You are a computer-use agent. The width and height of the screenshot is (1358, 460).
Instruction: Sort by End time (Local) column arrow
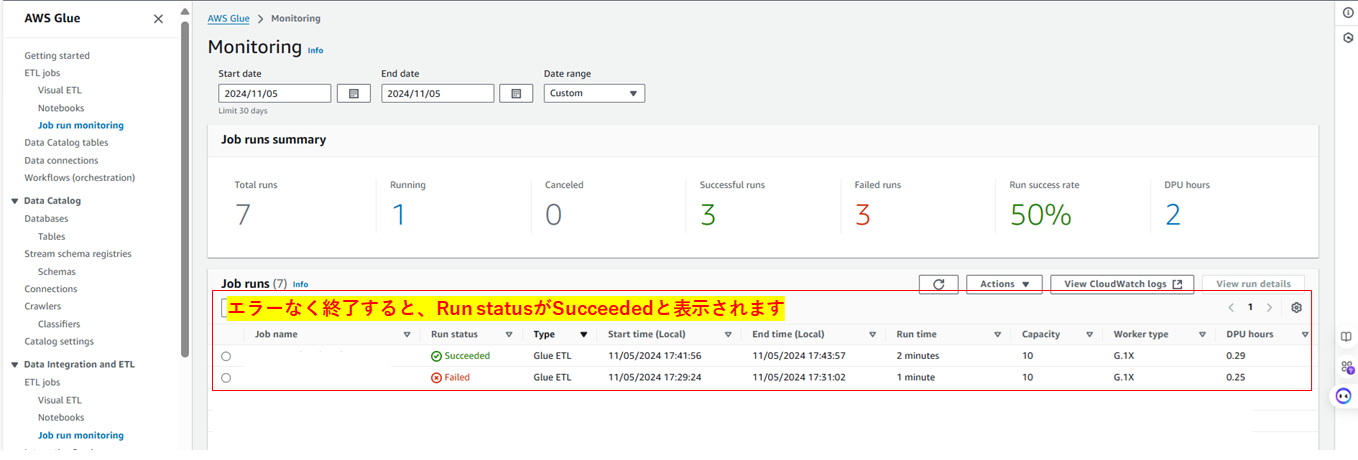(x=872, y=335)
